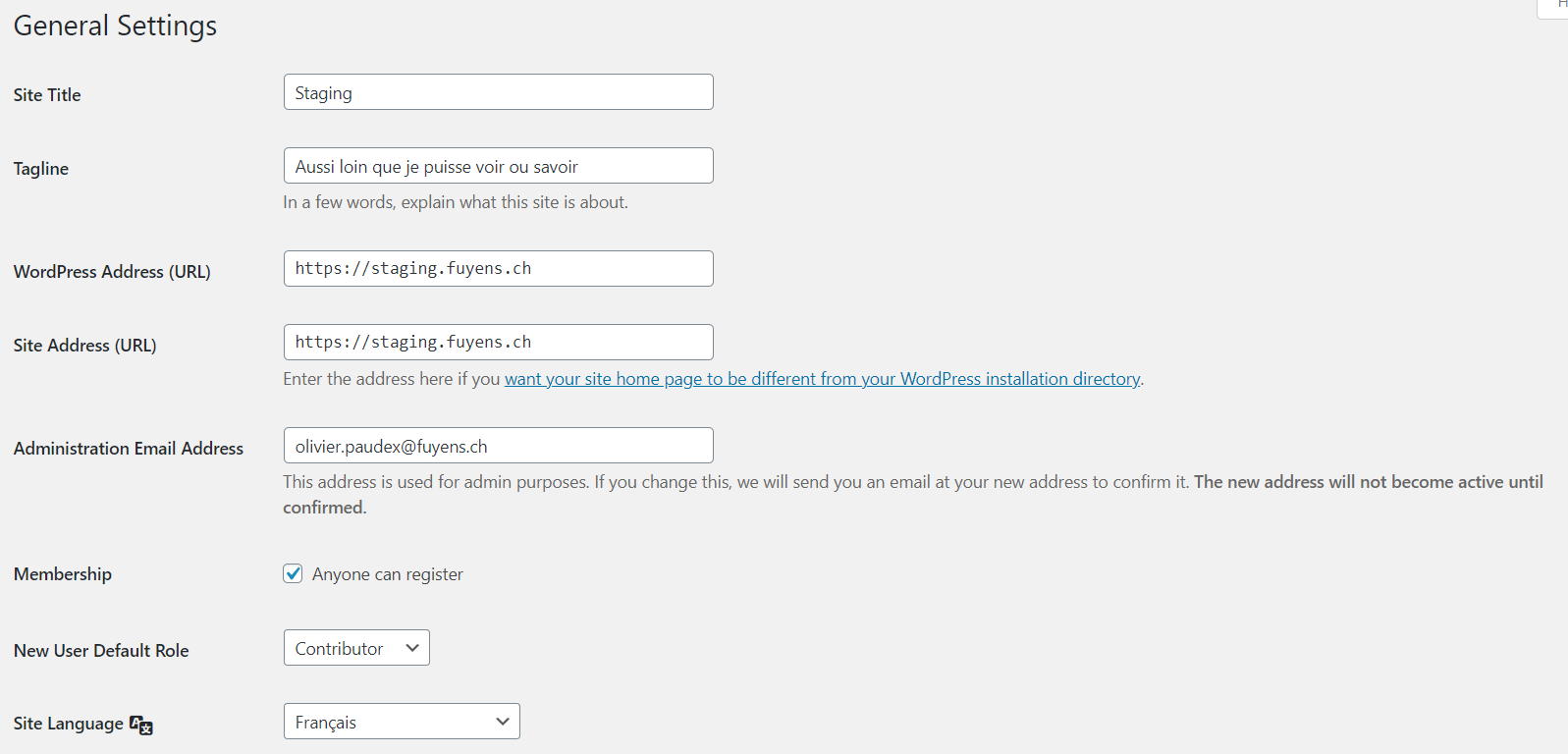This screenshot has width=1568, height=754.
Task: Open the Site Language dropdown
Action: [x=402, y=722]
